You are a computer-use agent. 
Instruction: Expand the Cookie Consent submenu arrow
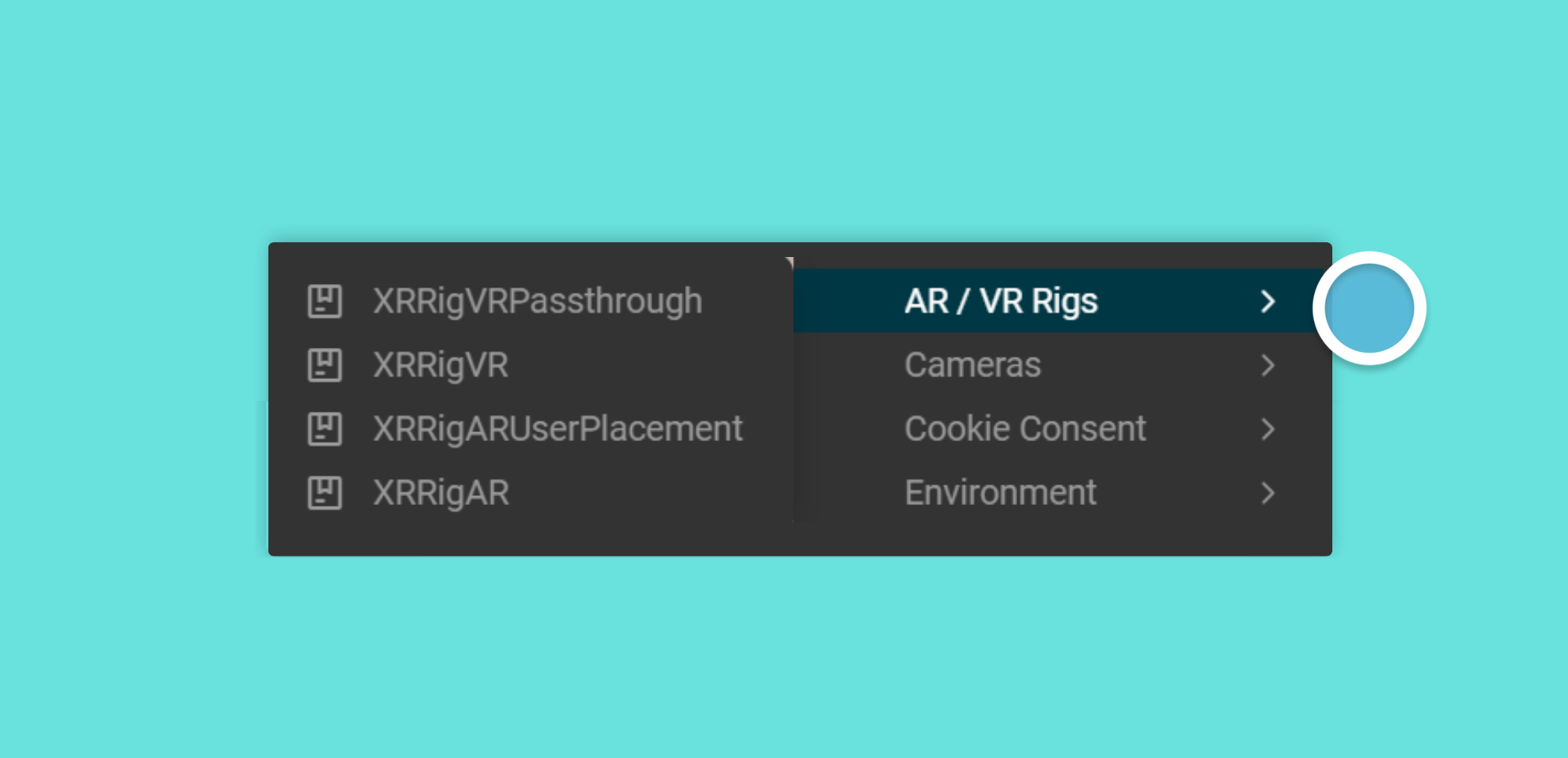[1268, 429]
